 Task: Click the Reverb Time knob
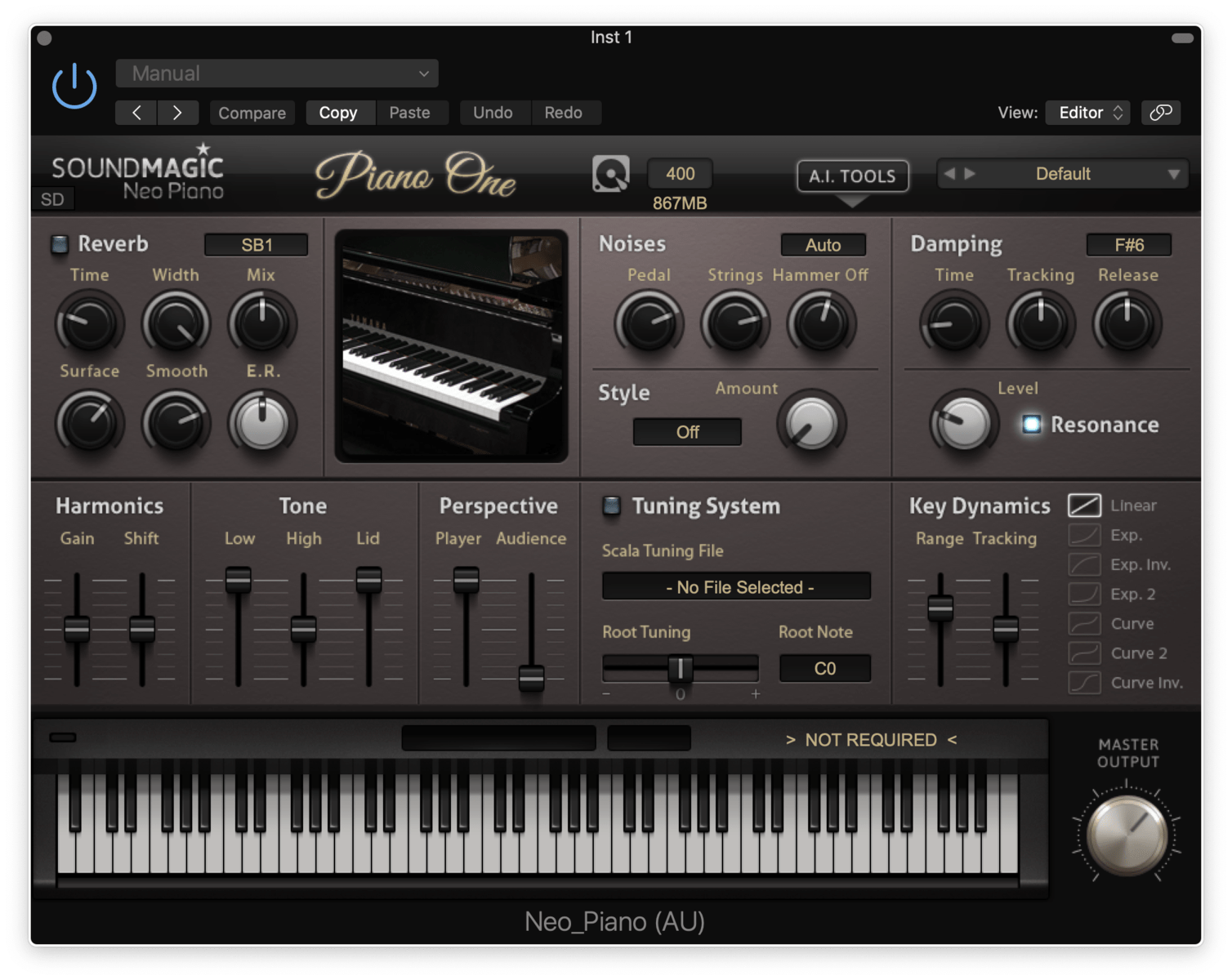[x=89, y=323]
